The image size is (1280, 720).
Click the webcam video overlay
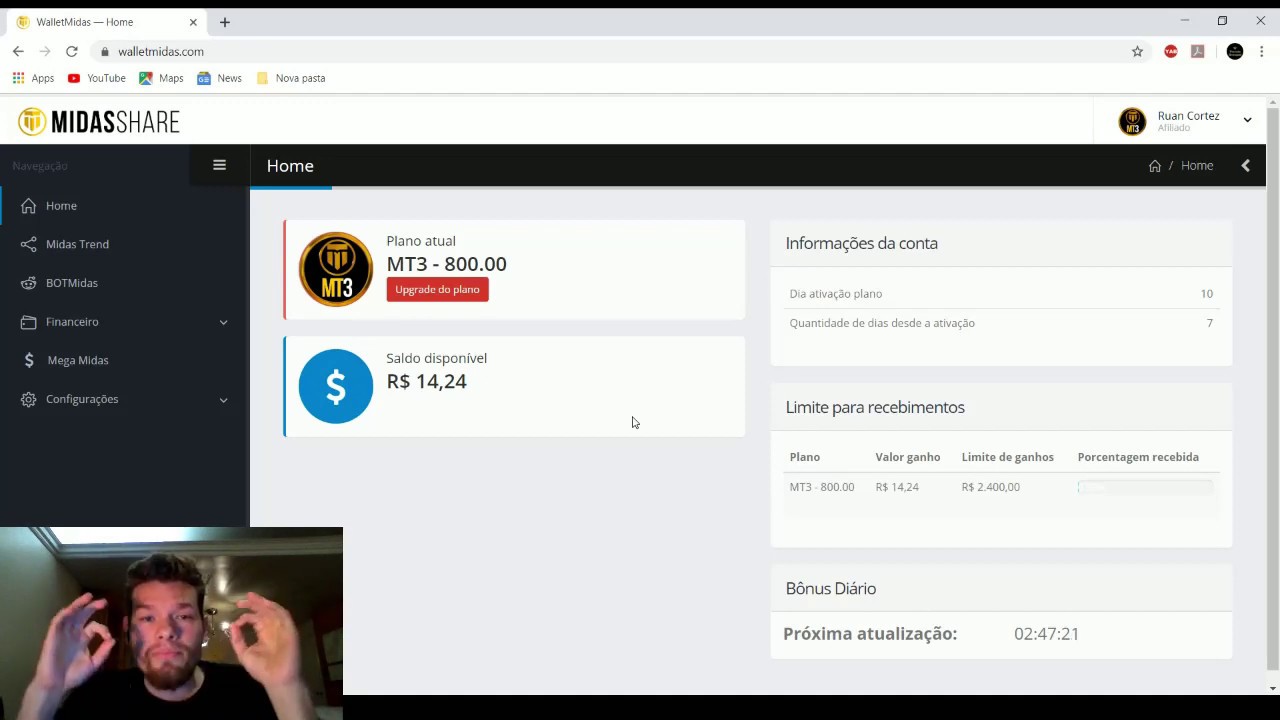click(x=171, y=623)
